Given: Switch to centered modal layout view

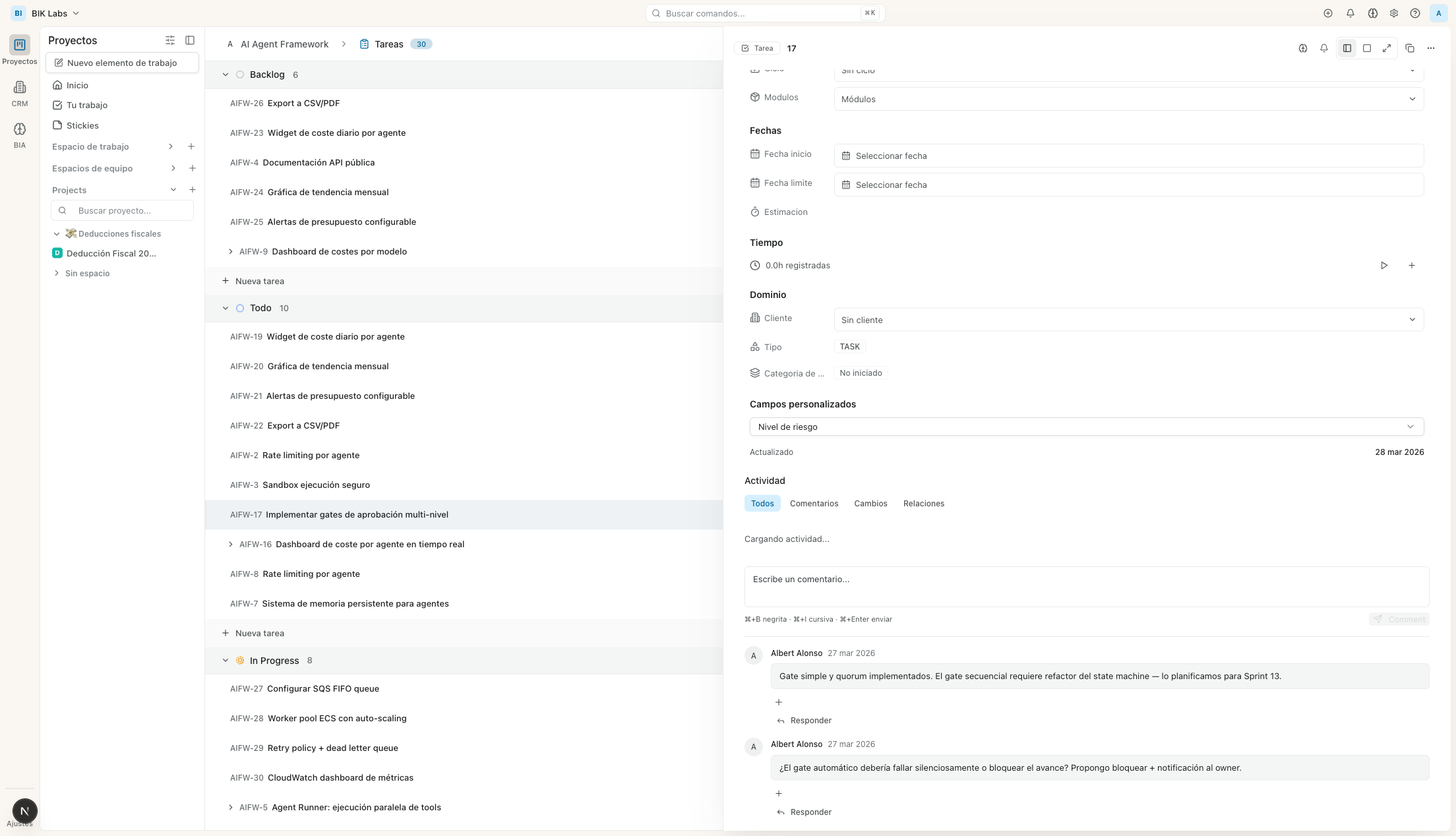Looking at the screenshot, I should [x=1367, y=48].
